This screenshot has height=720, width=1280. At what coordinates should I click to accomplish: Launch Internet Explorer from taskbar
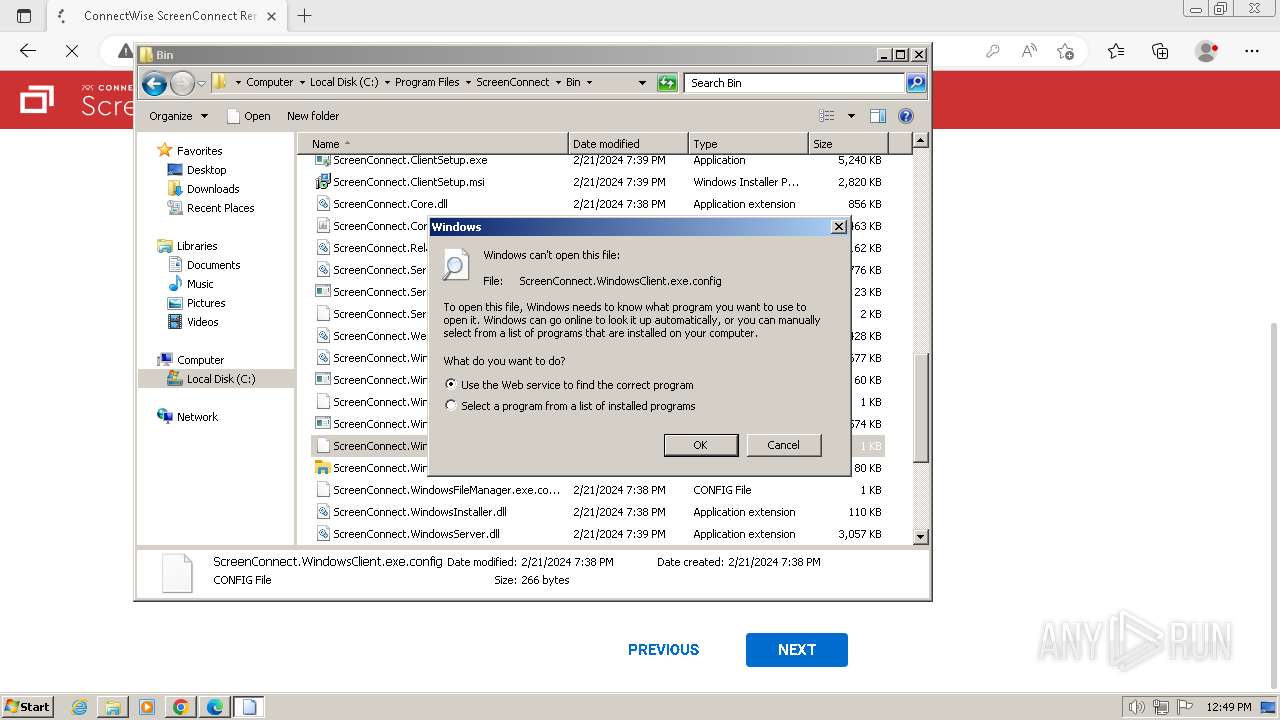click(80, 707)
